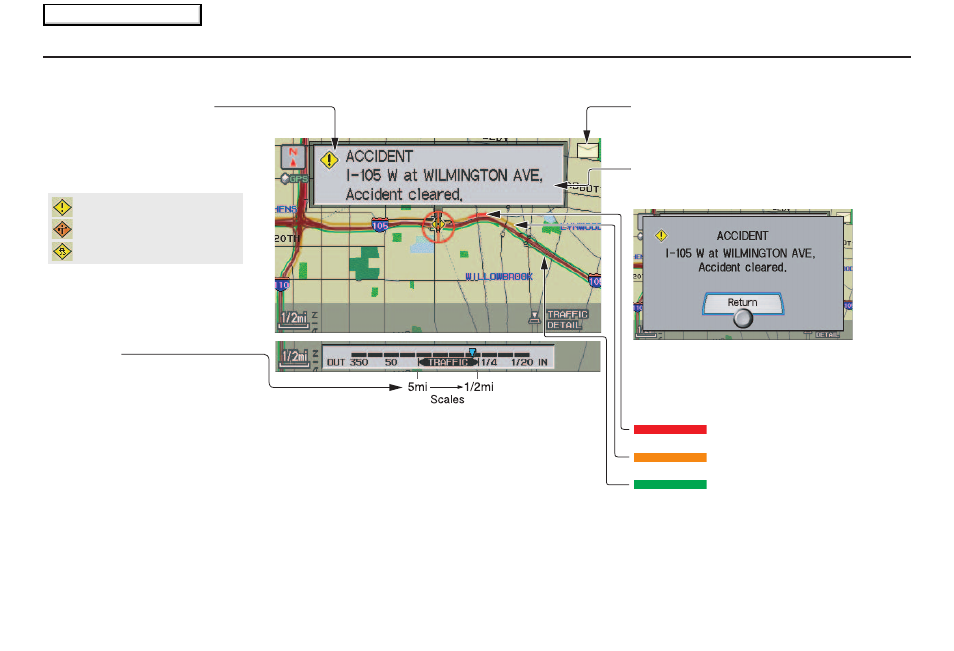
Task: Click the 1/4 value on the scale bar
Action: click(x=489, y=363)
